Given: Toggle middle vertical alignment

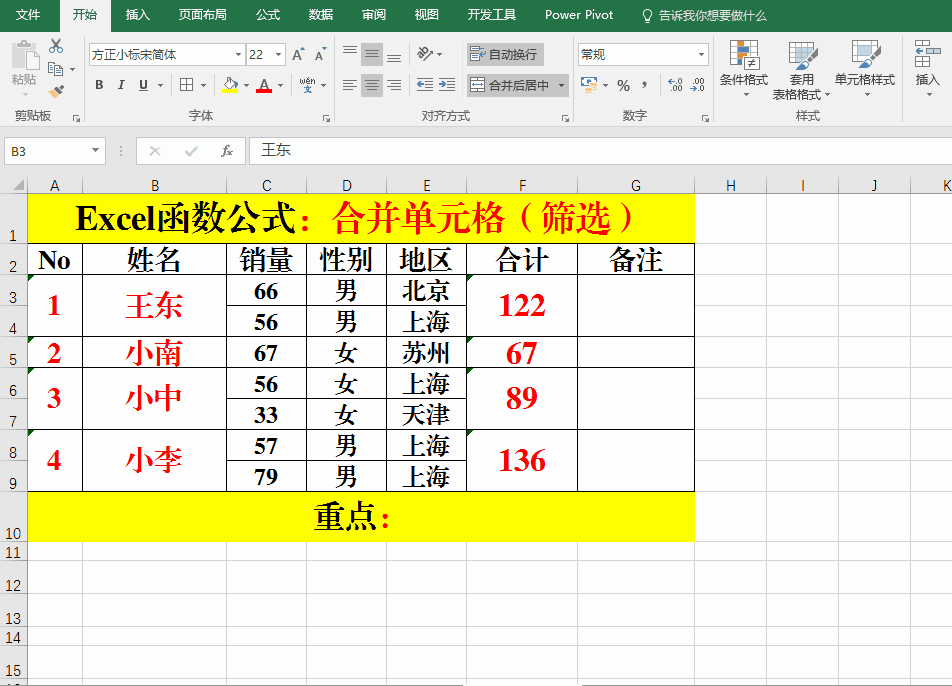Looking at the screenshot, I should click(x=372, y=54).
